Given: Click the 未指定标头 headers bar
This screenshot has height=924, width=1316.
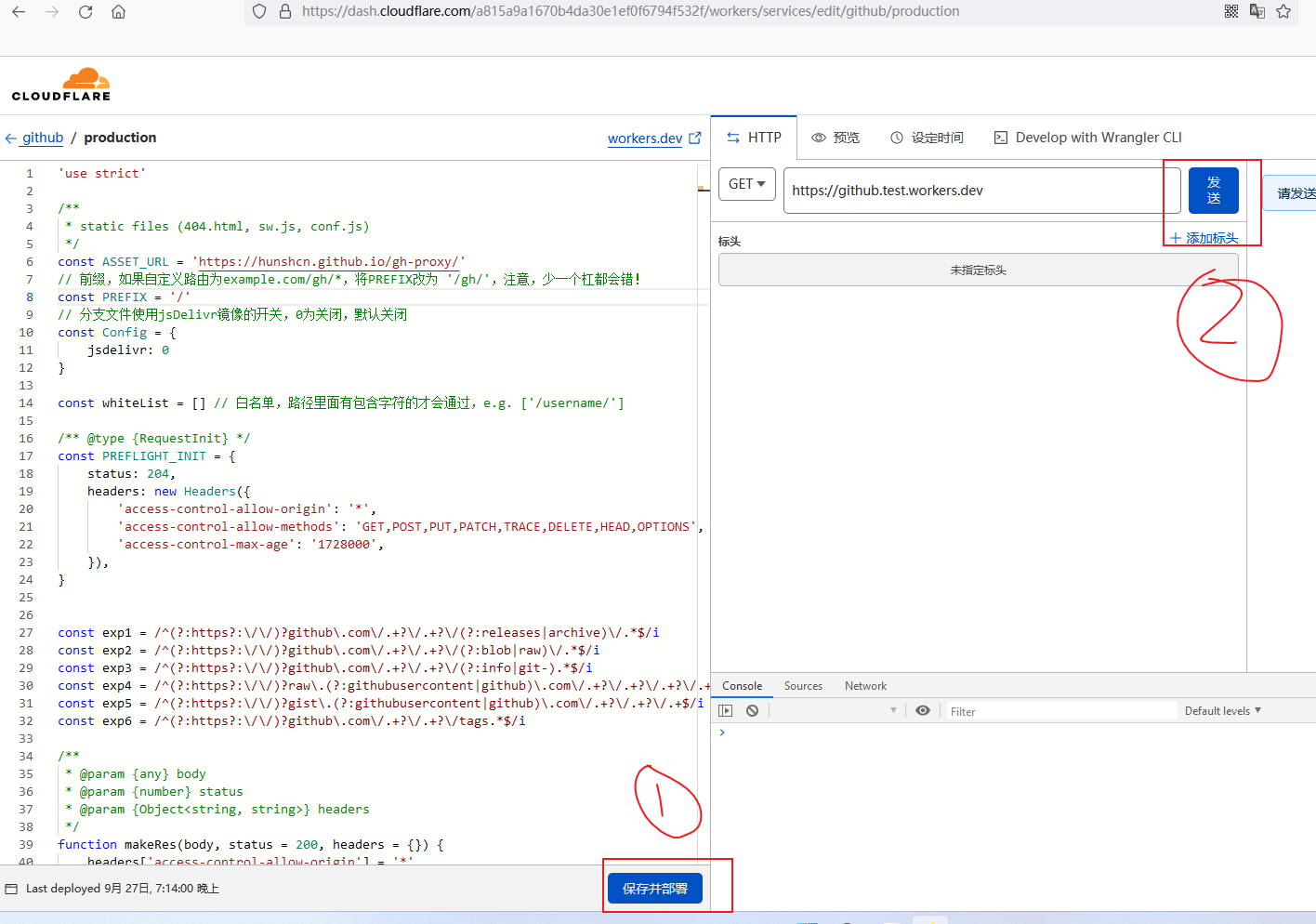Looking at the screenshot, I should [x=978, y=271].
